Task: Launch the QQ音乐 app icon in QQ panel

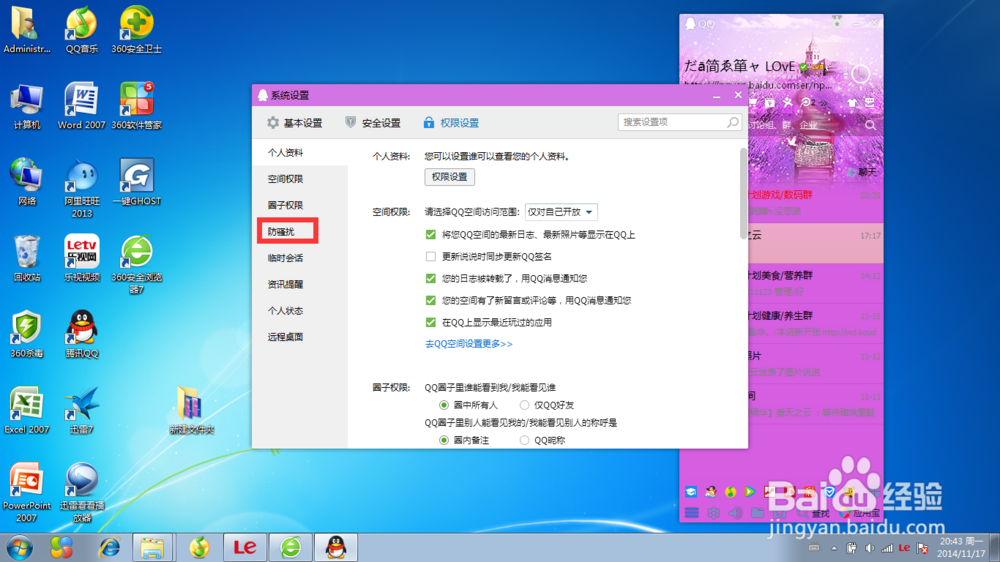Action: pos(731,492)
